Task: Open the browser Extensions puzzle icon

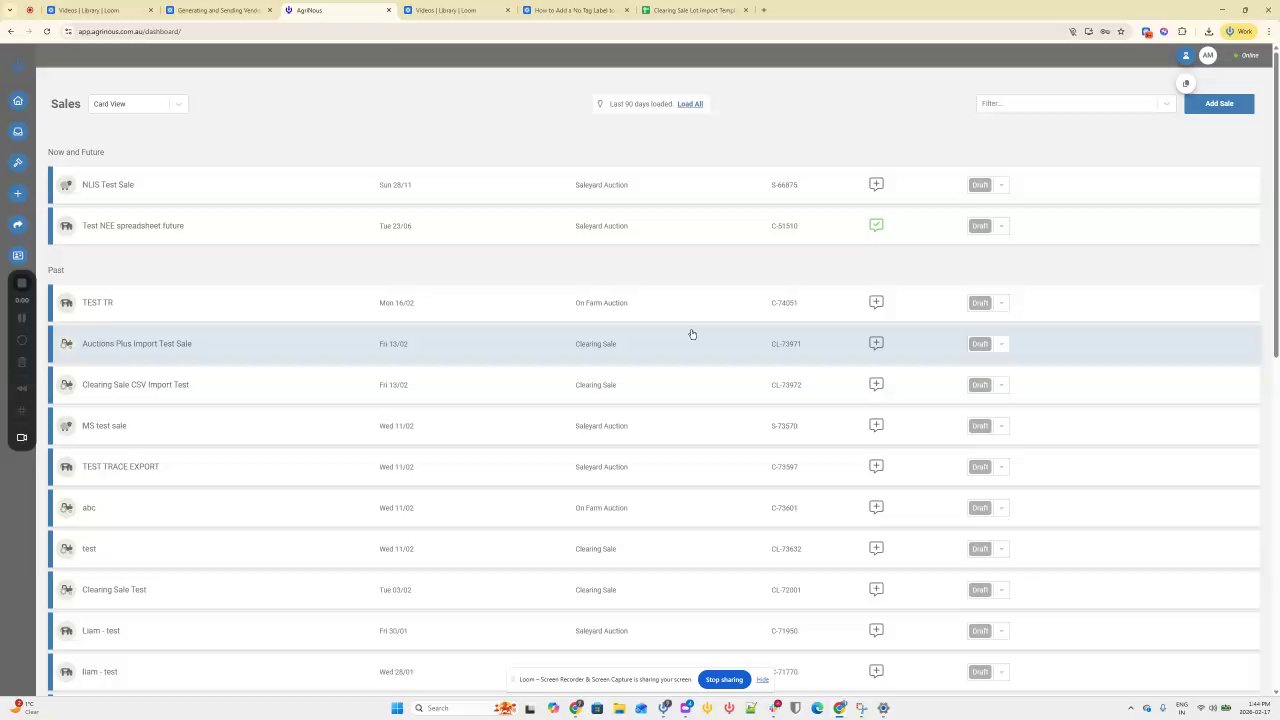Action: click(x=1182, y=31)
